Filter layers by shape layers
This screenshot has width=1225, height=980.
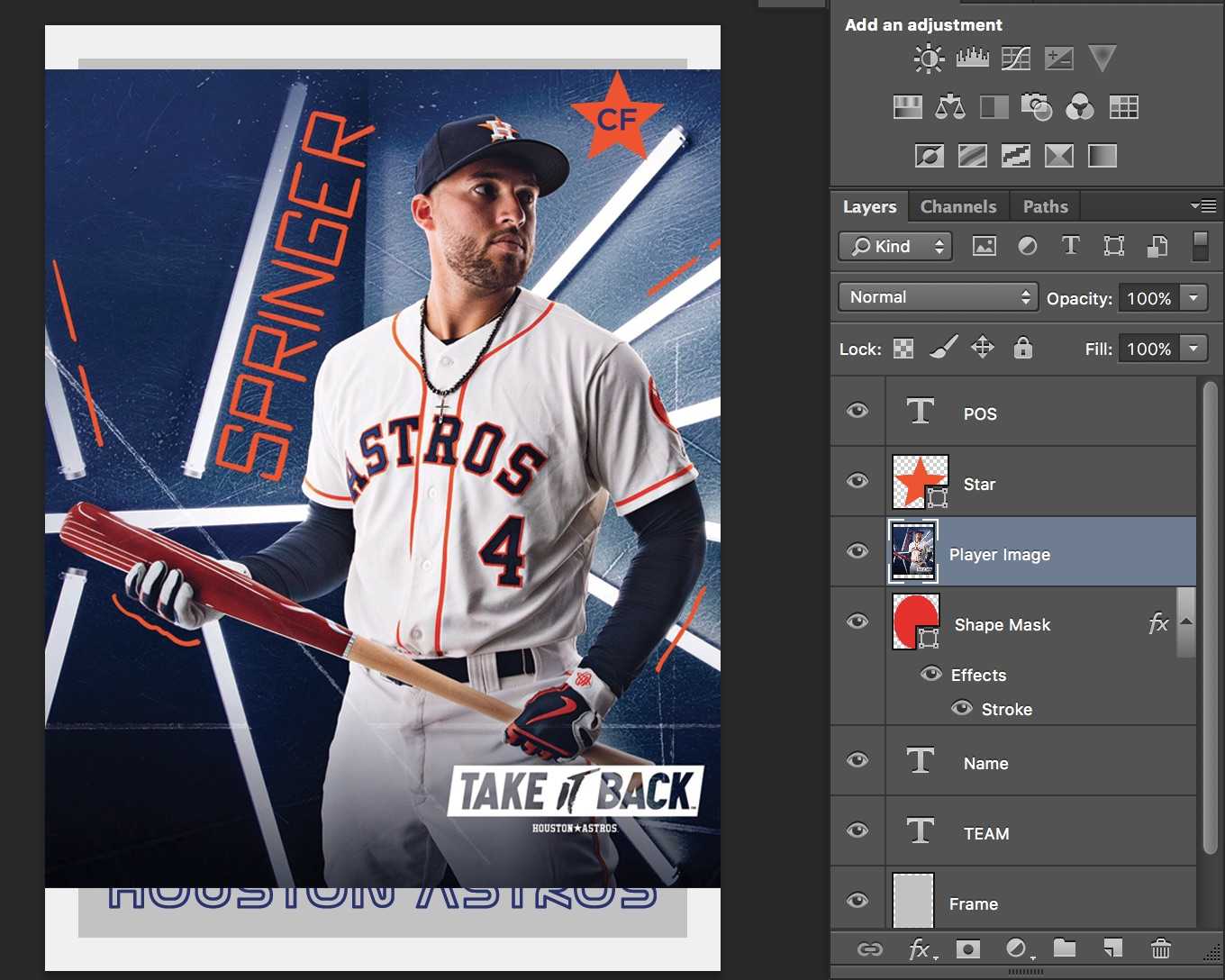1113,246
